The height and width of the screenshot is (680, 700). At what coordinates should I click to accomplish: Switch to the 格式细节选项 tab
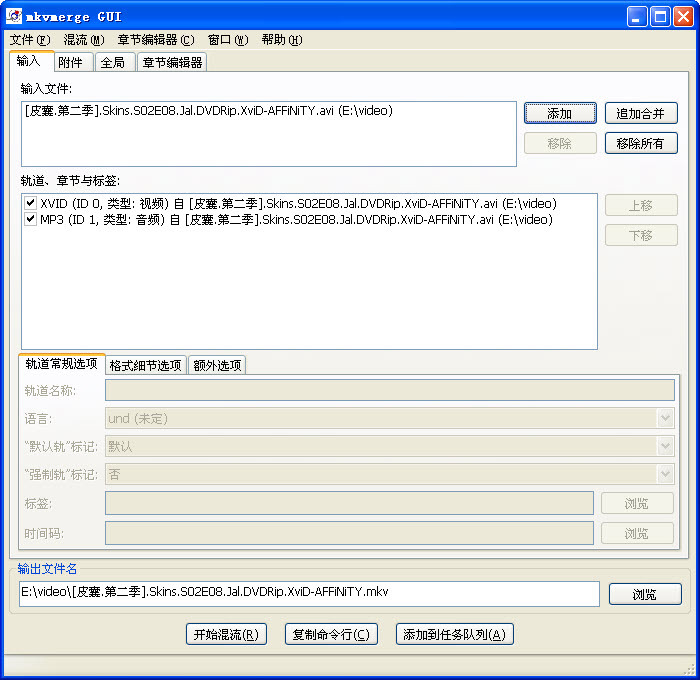[146, 365]
